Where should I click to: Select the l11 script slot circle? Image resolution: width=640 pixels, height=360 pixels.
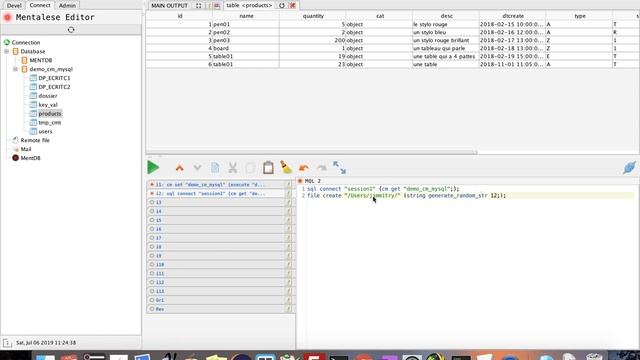pyautogui.click(x=152, y=273)
